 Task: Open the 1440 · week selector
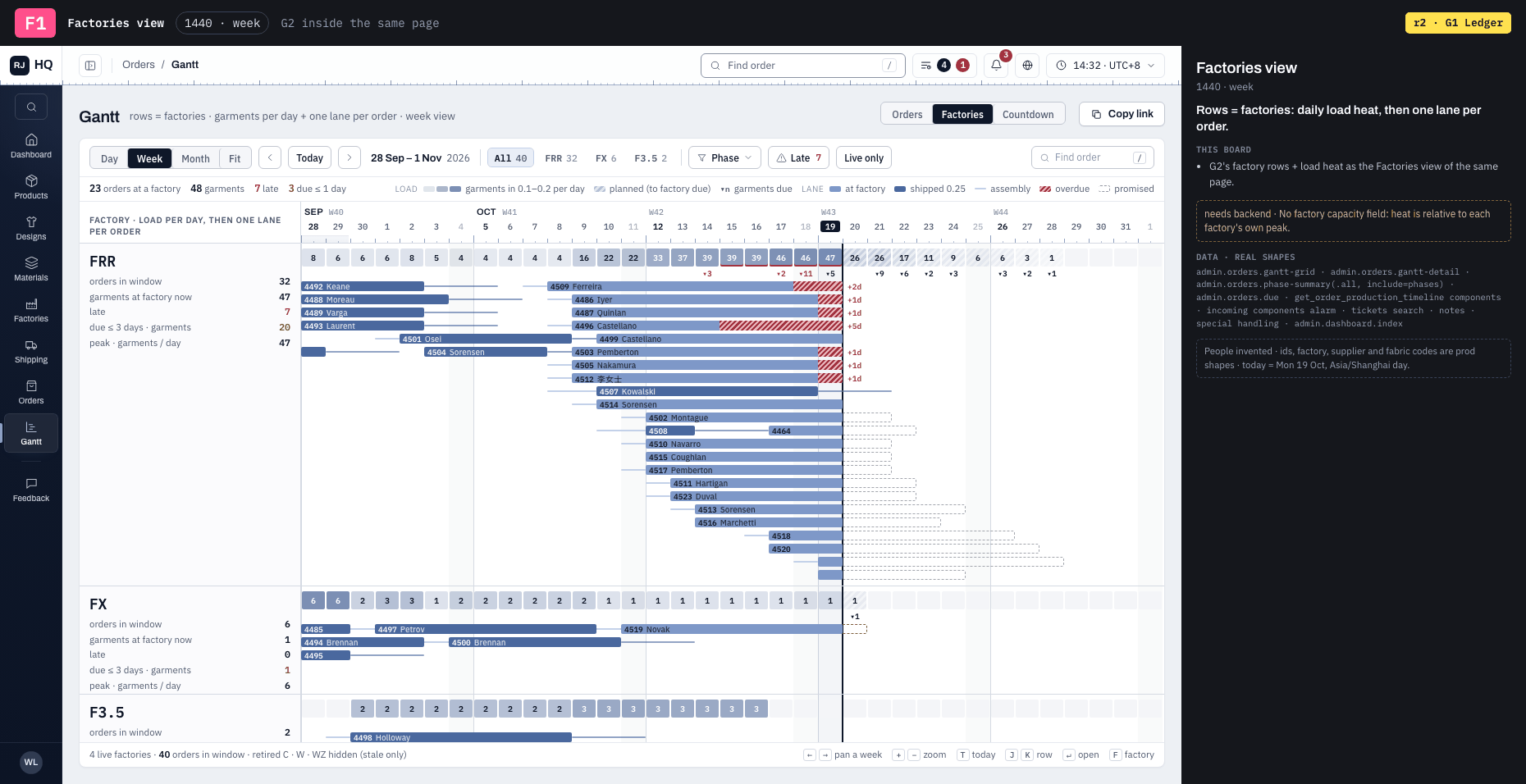point(222,23)
